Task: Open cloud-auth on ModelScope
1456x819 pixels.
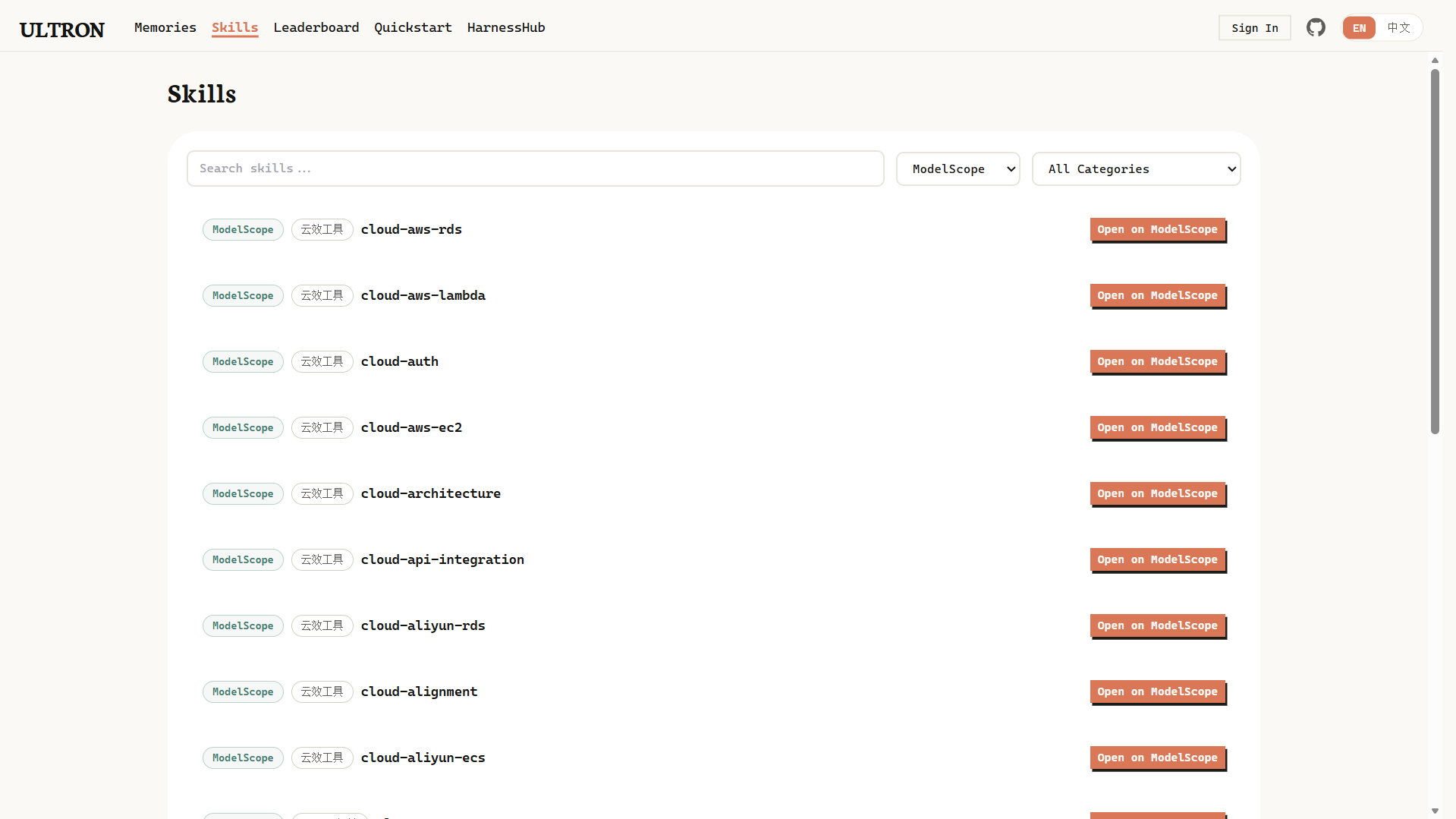Action: tap(1157, 361)
